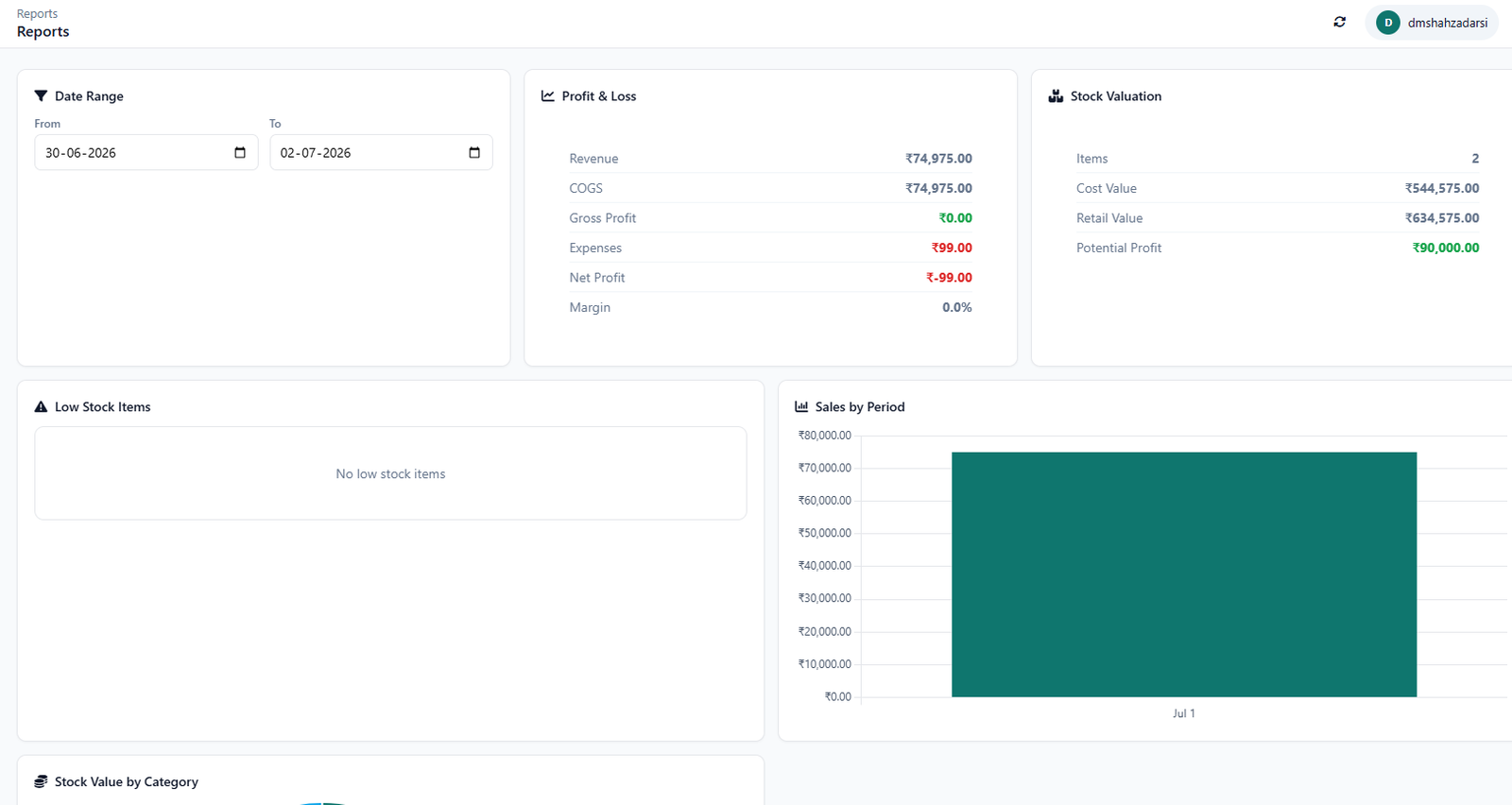1512x805 pixels.
Task: Click the Date Range filter funnel icon
Action: (x=41, y=95)
